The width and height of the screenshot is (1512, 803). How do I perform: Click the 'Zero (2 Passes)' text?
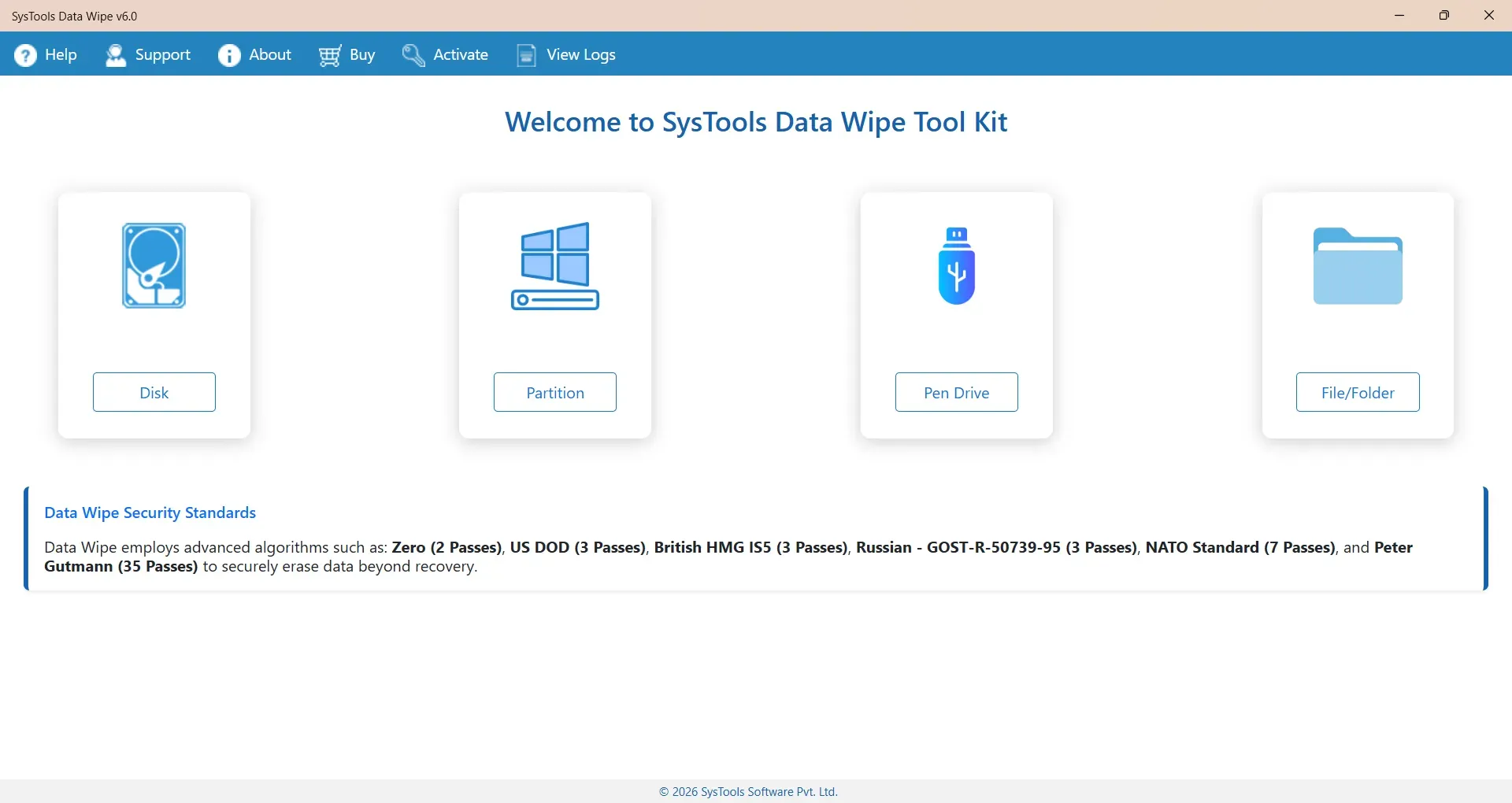coord(447,548)
